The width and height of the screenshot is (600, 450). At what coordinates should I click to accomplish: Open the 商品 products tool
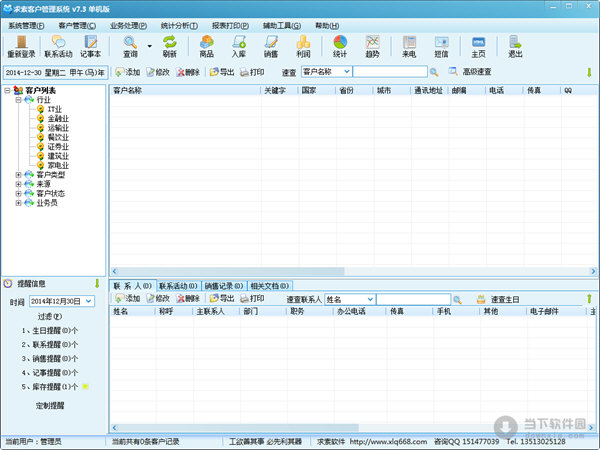point(207,46)
